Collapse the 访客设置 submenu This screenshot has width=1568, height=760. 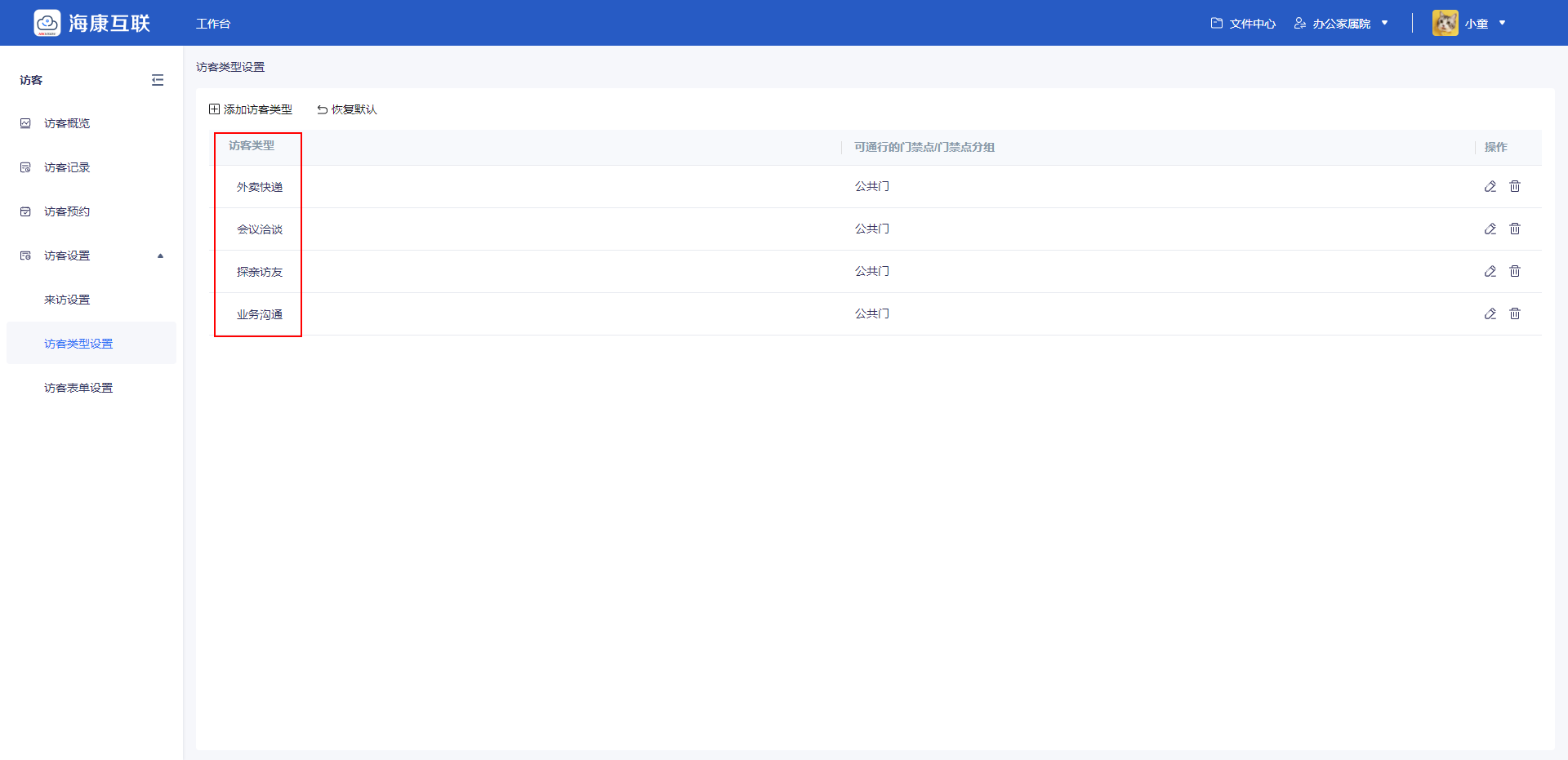tap(160, 256)
